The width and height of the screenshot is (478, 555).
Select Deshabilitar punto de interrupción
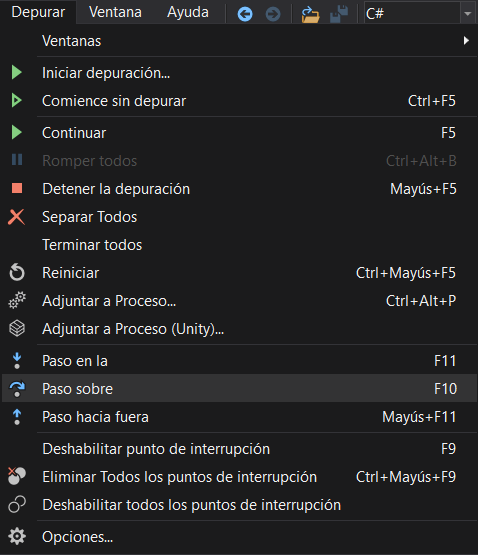click(x=239, y=448)
